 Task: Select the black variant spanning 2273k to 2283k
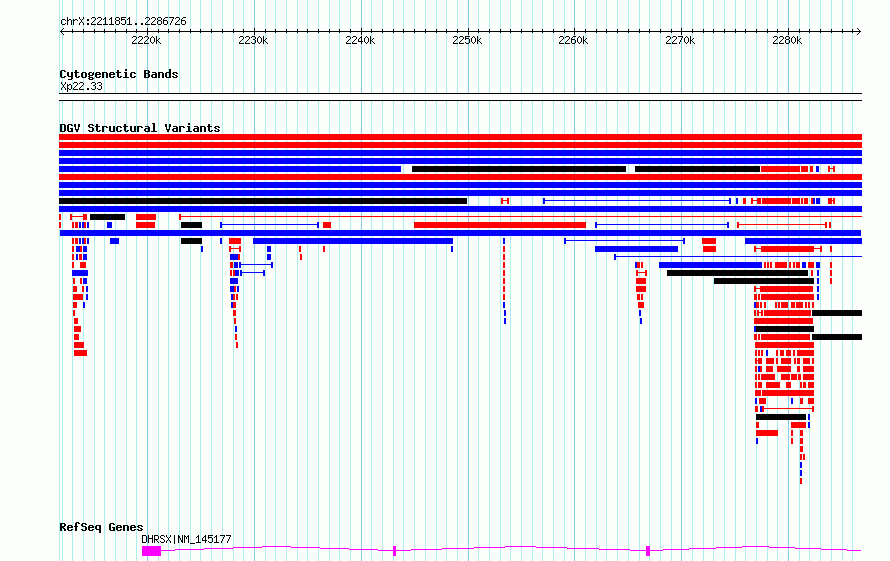click(764, 281)
